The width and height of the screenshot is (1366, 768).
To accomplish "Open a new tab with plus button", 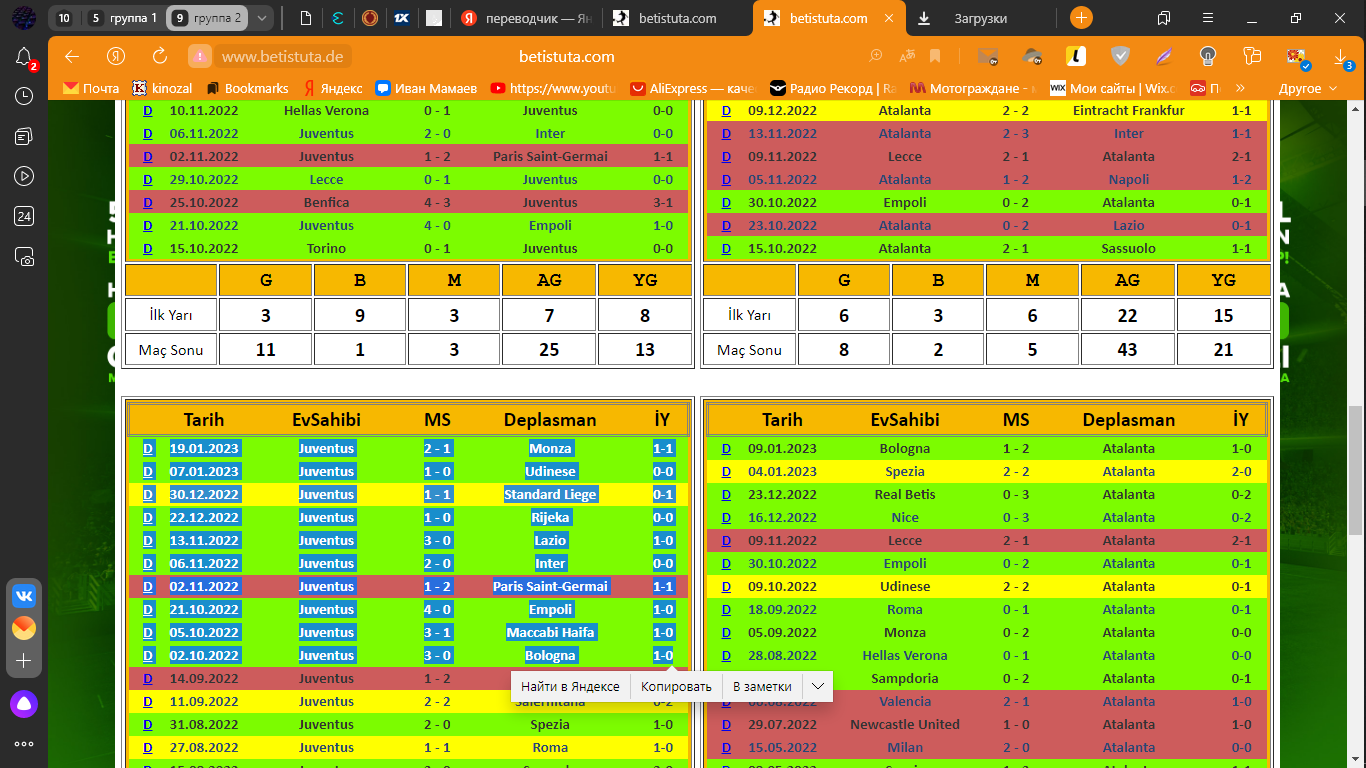I will pyautogui.click(x=1081, y=18).
